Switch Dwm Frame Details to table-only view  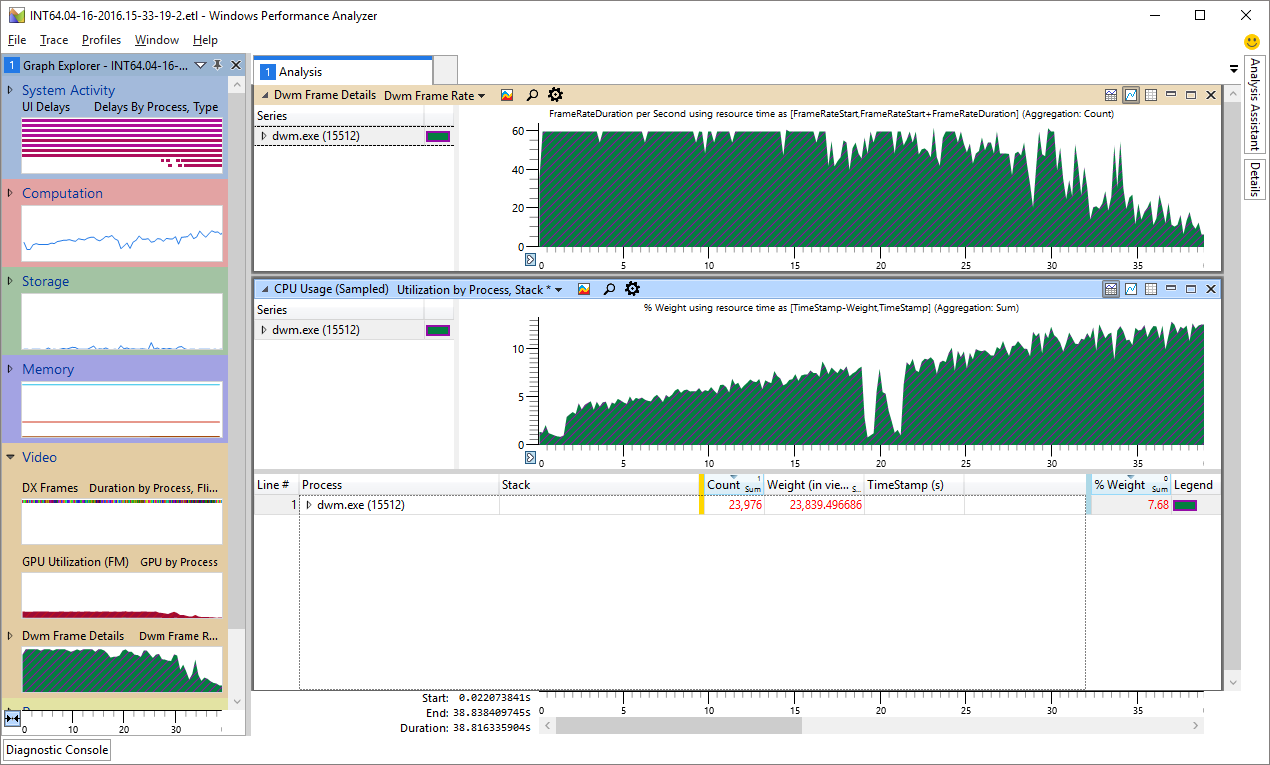tap(1151, 95)
